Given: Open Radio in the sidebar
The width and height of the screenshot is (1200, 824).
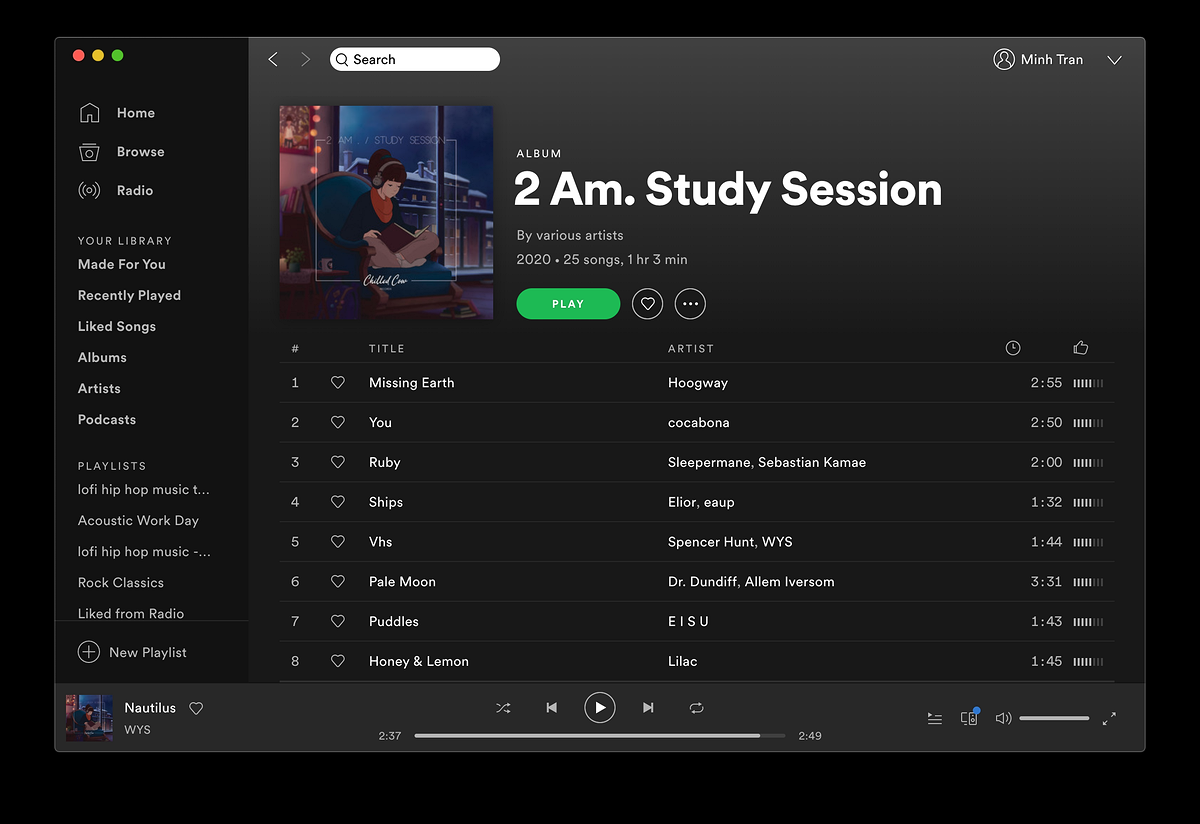Looking at the screenshot, I should [x=135, y=190].
